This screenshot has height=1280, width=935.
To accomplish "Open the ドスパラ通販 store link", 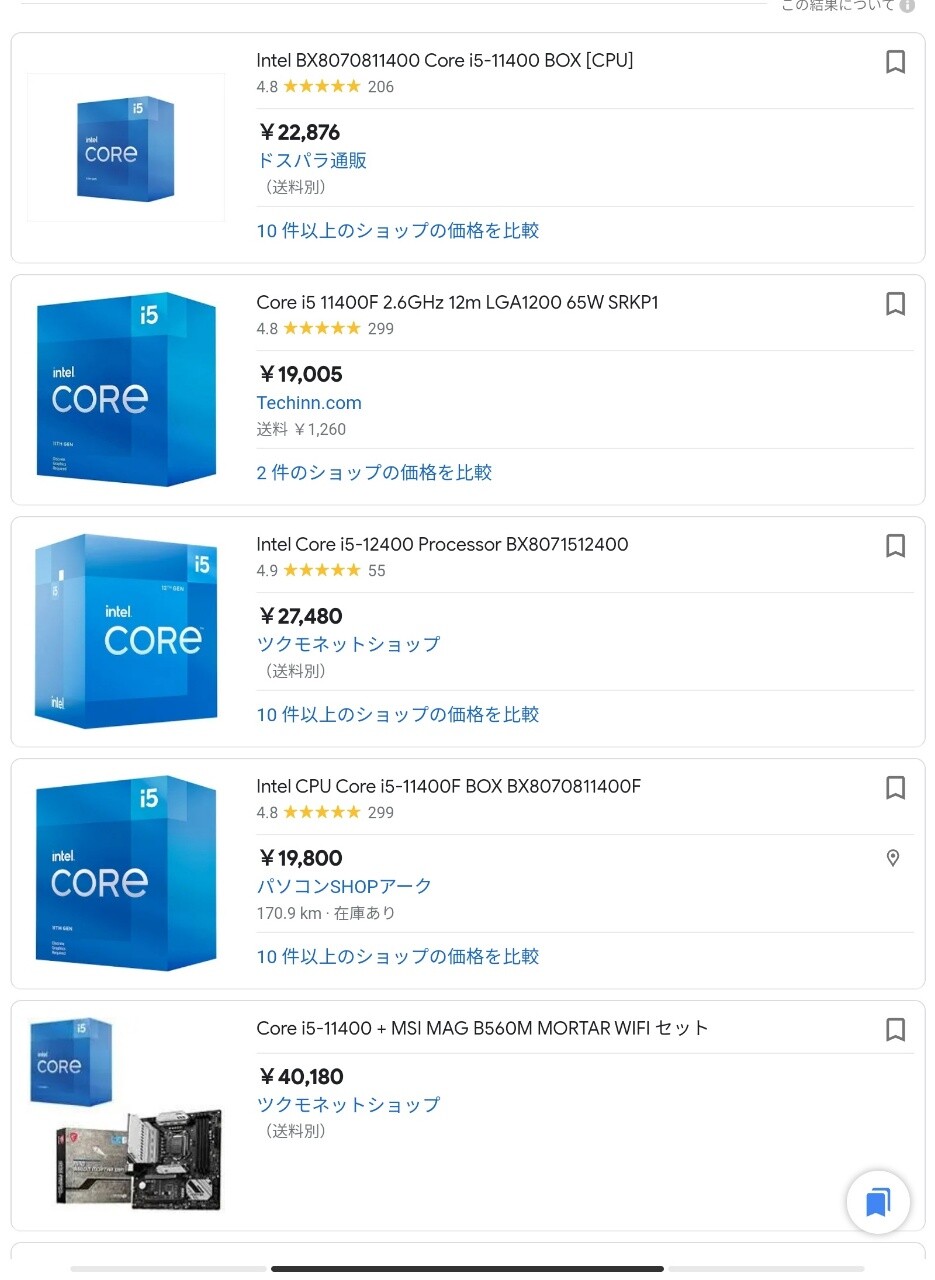I will pyautogui.click(x=312, y=161).
